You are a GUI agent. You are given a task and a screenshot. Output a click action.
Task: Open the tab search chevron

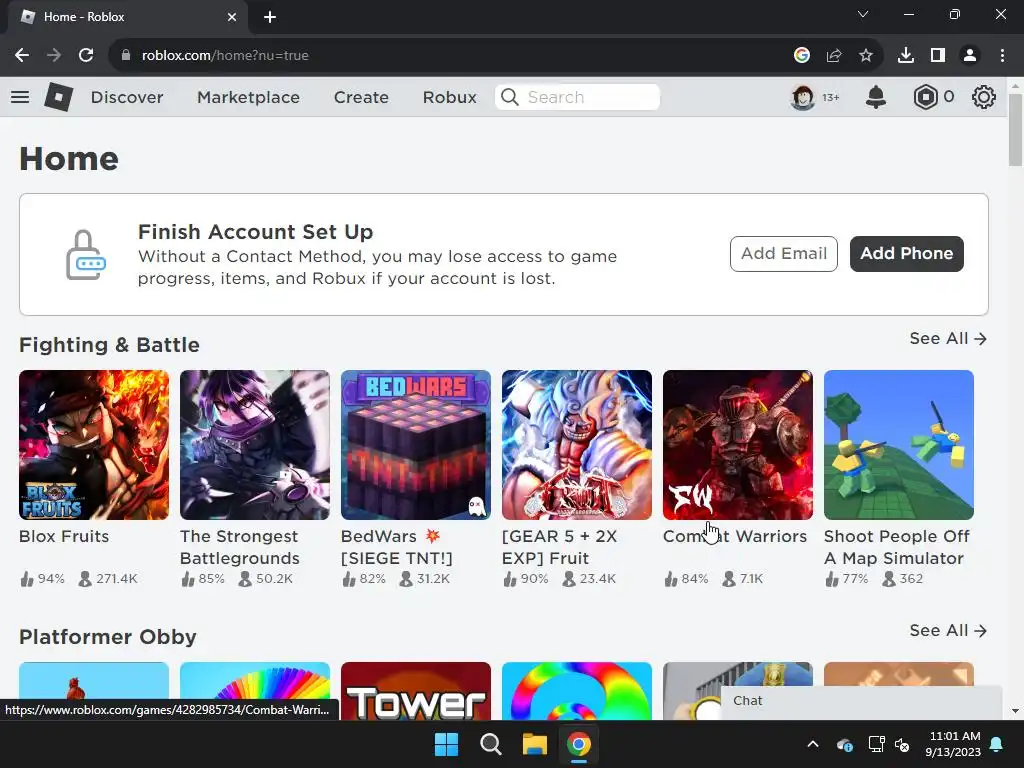[x=863, y=14]
